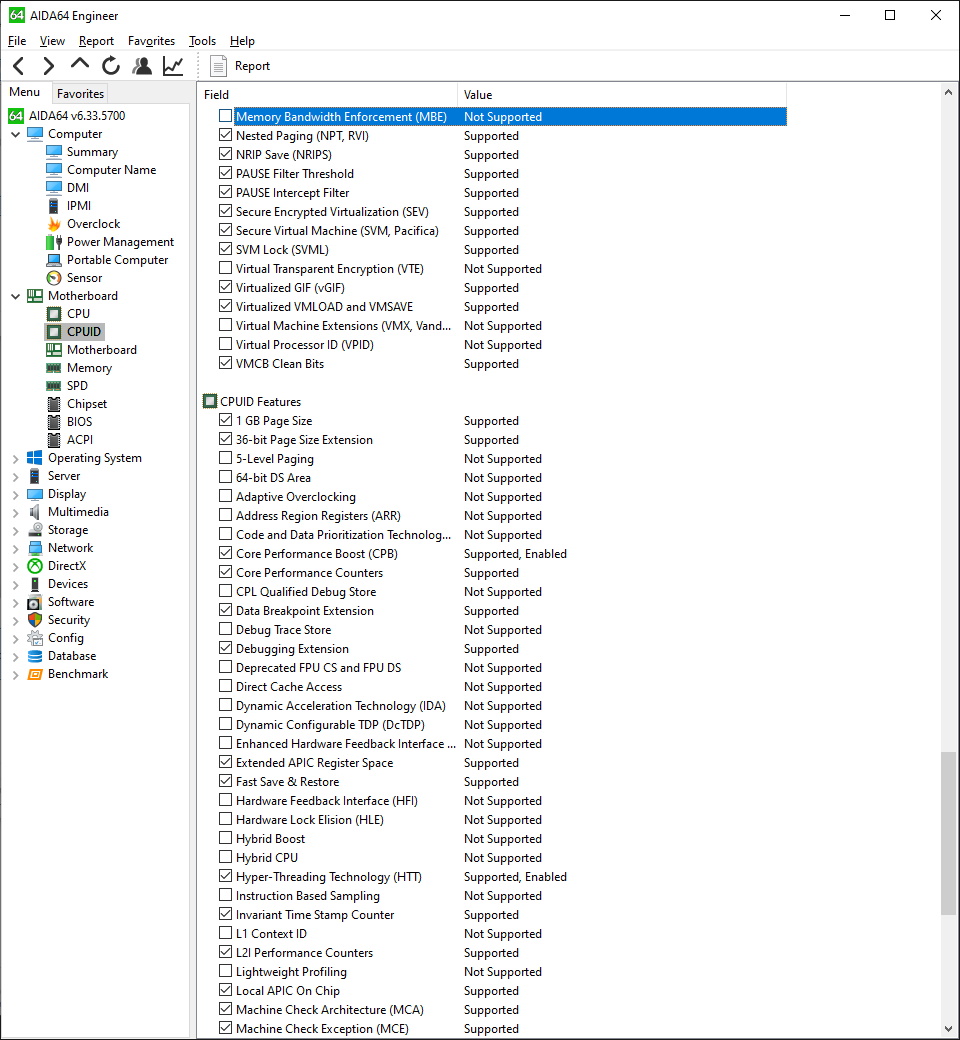Select the Chipset icon in tree
960x1040 pixels.
pyautogui.click(x=54, y=404)
